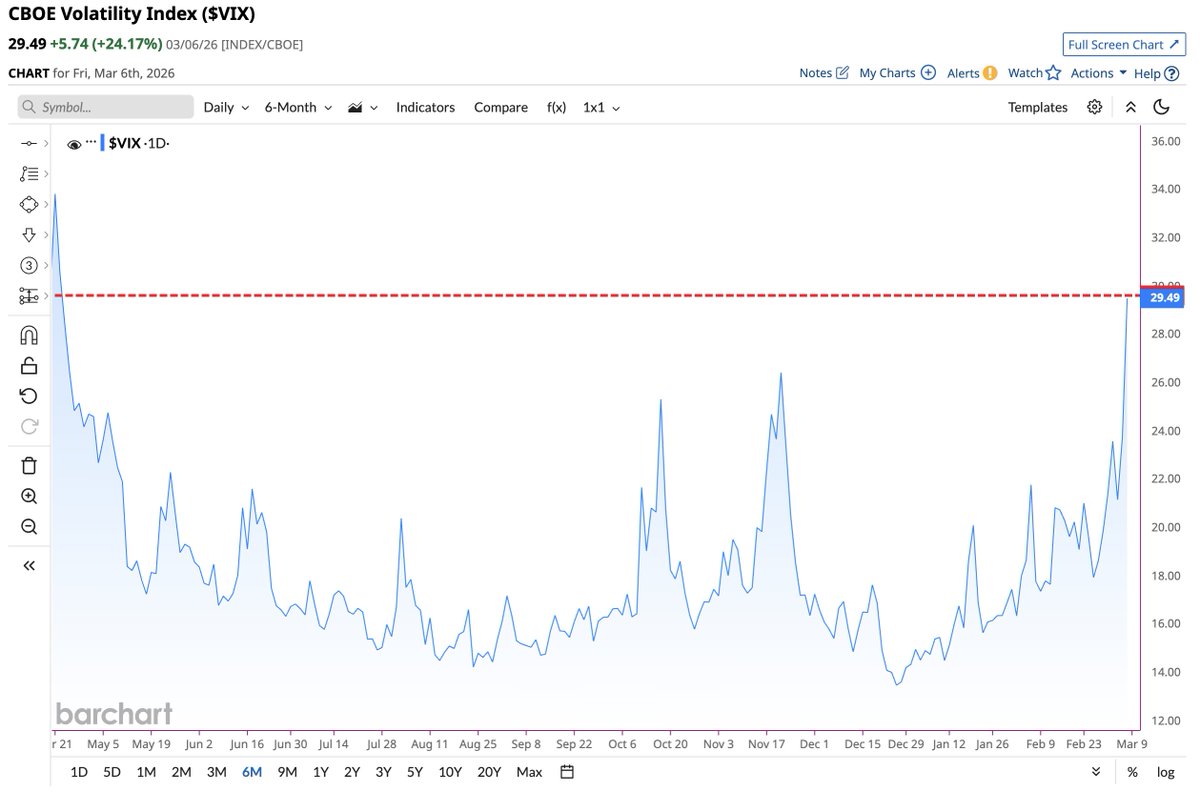Image resolution: width=1200 pixels, height=792 pixels.
Task: Click the scroll-to-latest double arrow icon
Action: (x=1097, y=771)
